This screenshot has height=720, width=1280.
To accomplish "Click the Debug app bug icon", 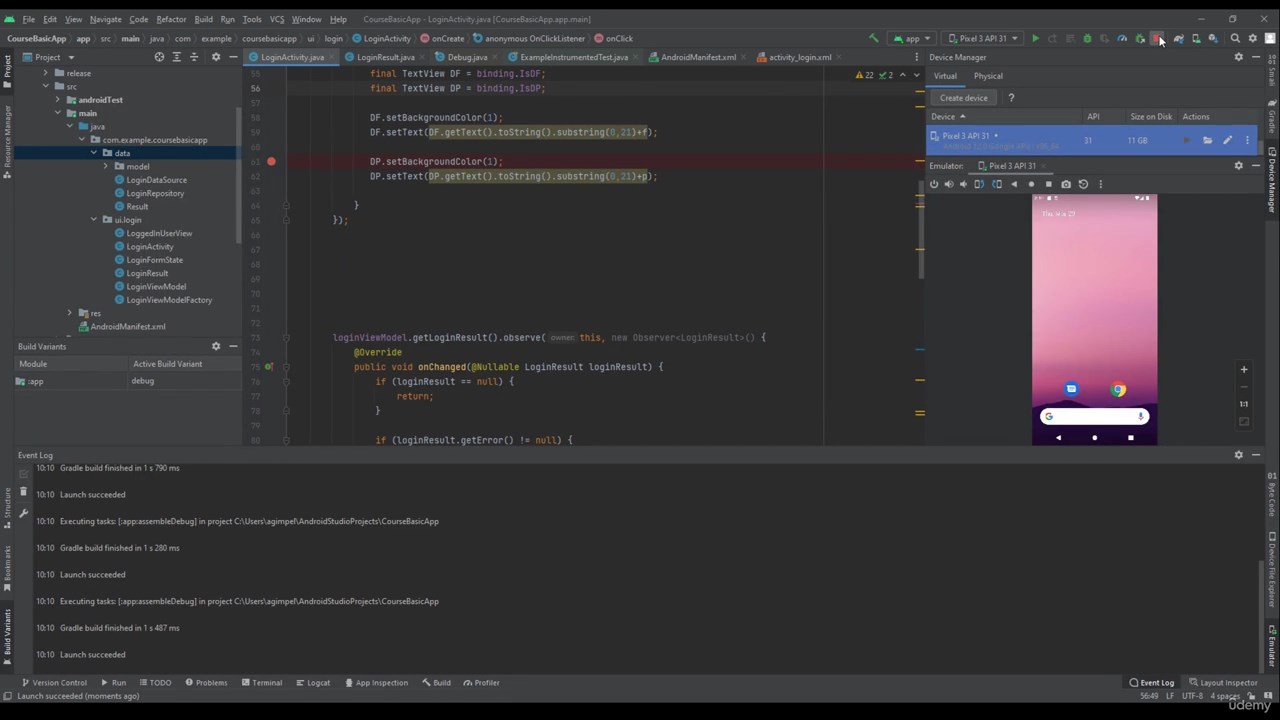I will pyautogui.click(x=1087, y=39).
